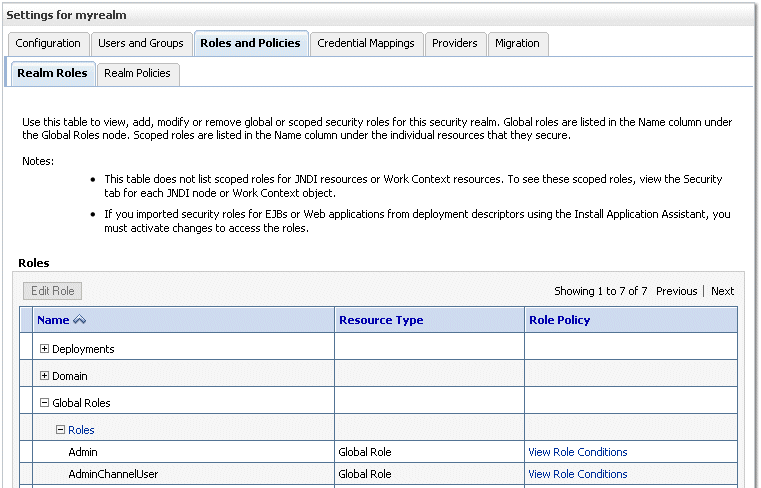Click the Global Roles tree label
This screenshot has height=488, width=761.
(81, 403)
